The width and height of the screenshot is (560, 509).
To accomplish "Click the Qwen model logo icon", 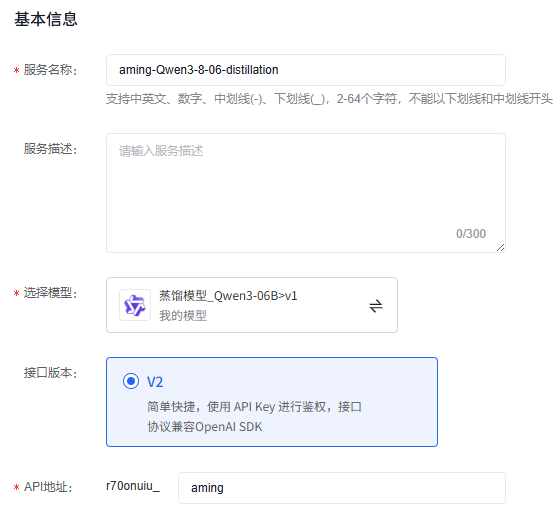I will pyautogui.click(x=135, y=305).
